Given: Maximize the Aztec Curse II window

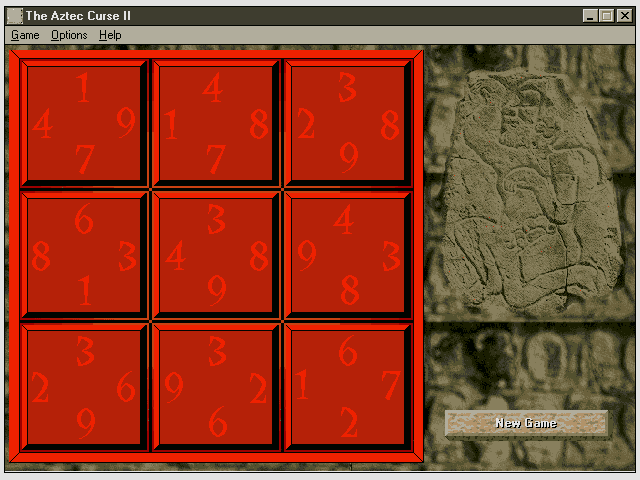Looking at the screenshot, I should tap(607, 16).
